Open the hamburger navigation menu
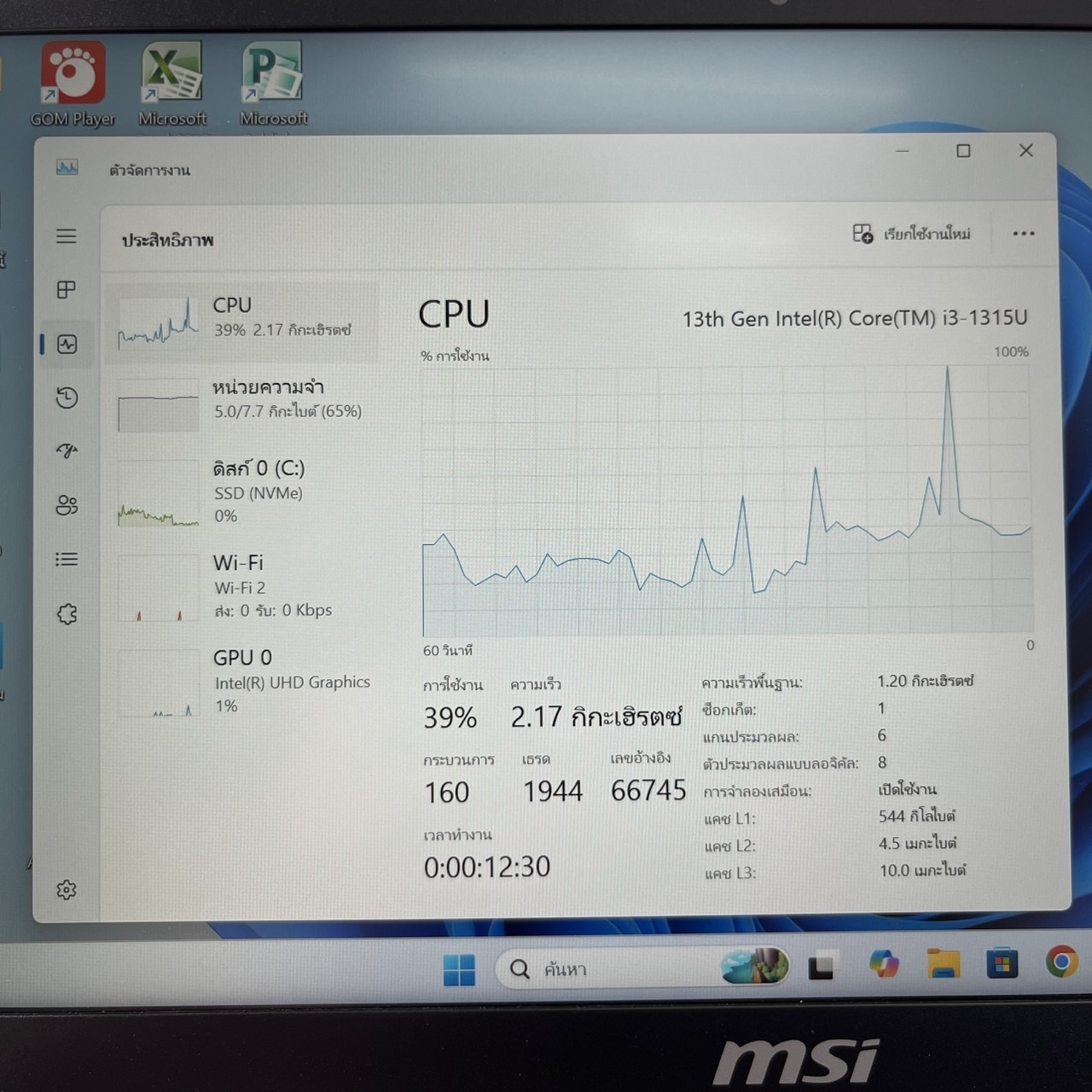 point(67,236)
